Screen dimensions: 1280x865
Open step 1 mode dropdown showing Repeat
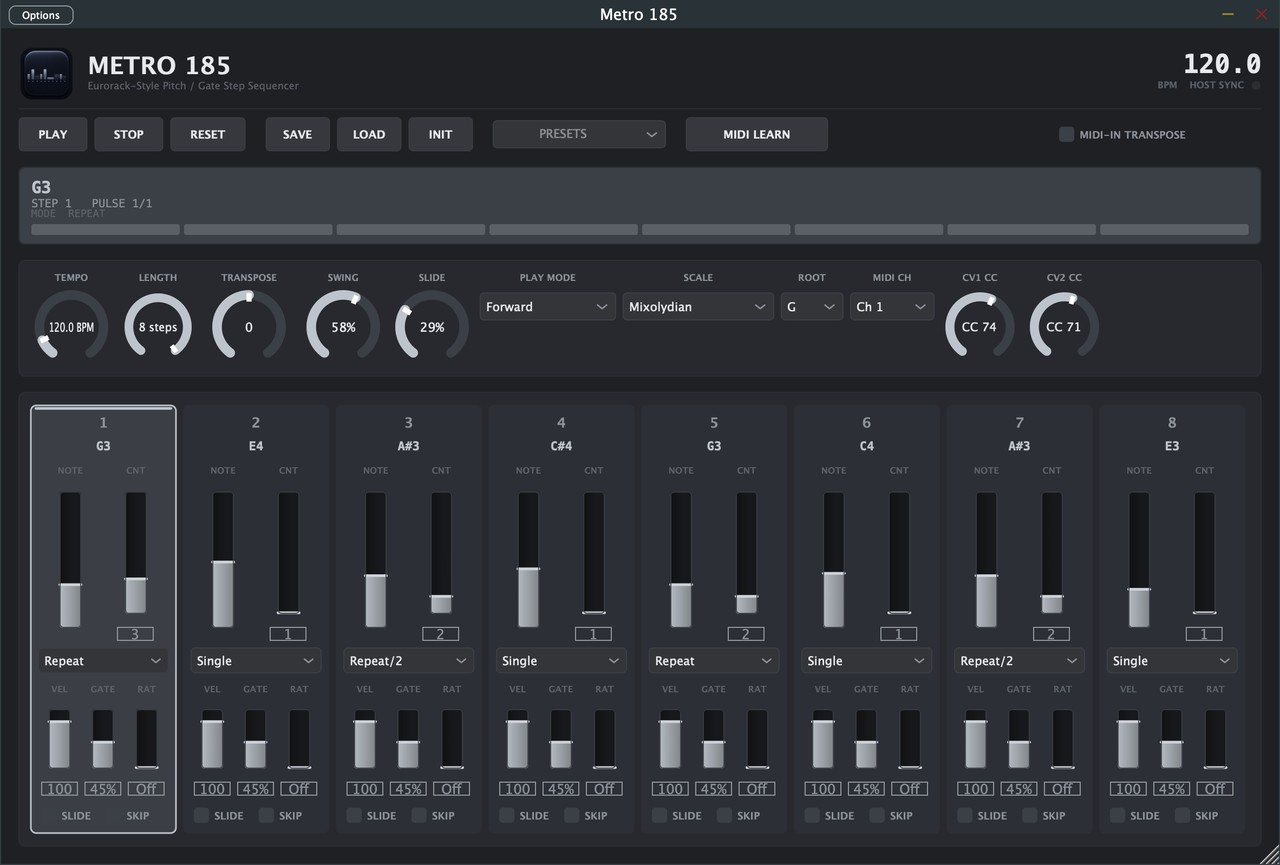104,661
